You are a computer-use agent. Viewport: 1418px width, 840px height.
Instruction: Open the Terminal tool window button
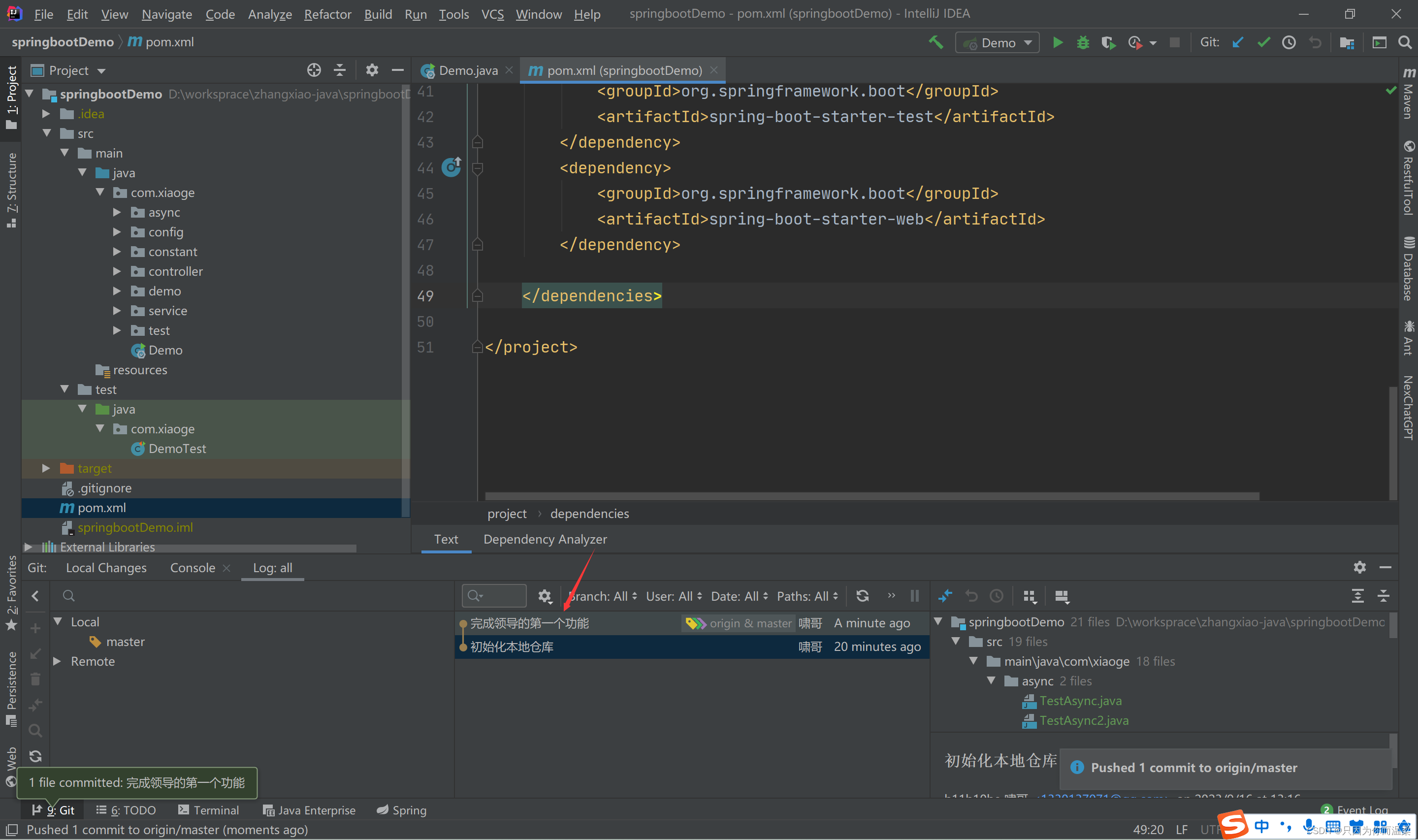pos(208,810)
